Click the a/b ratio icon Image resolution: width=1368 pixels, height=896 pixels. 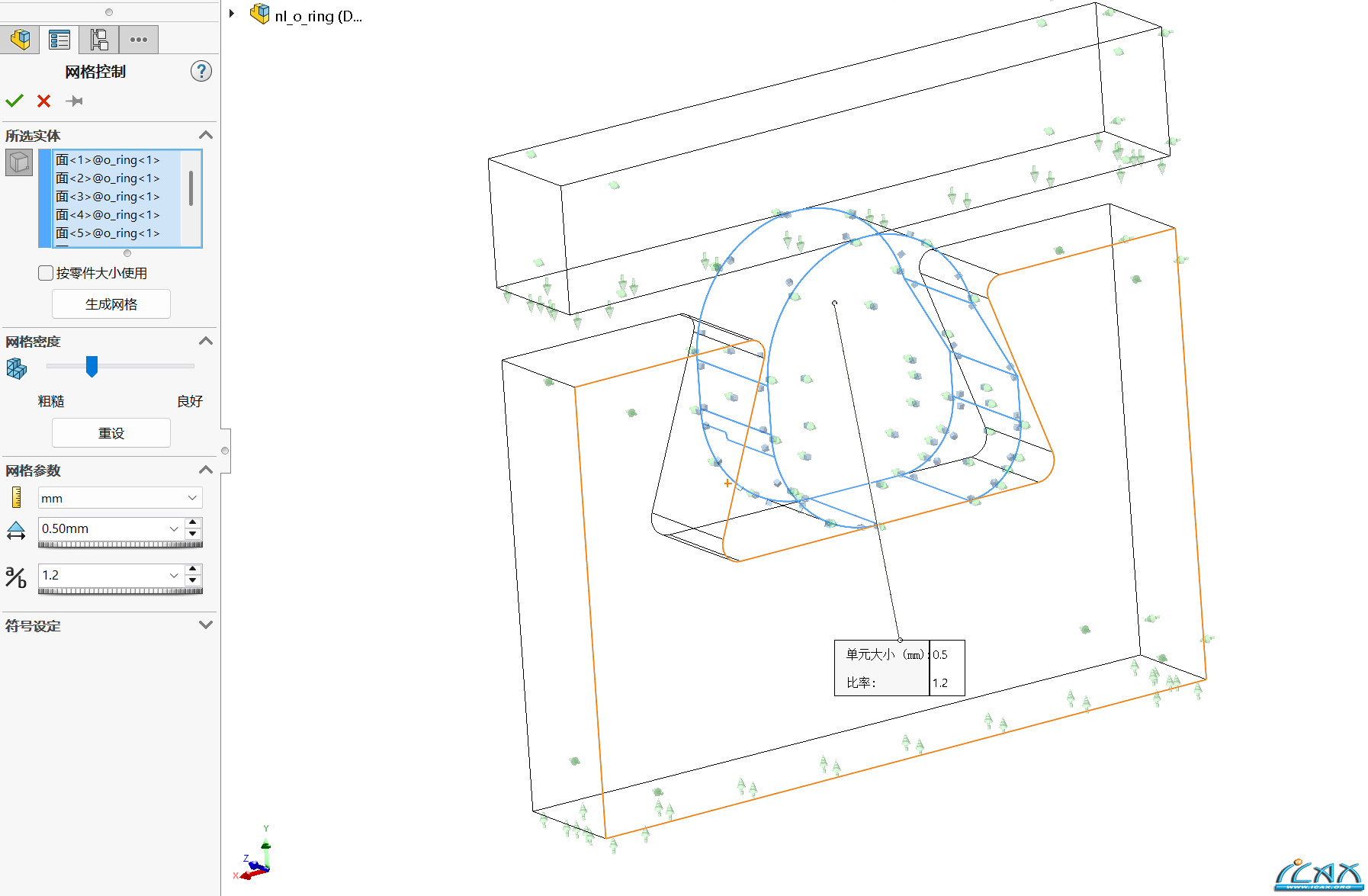tap(16, 577)
